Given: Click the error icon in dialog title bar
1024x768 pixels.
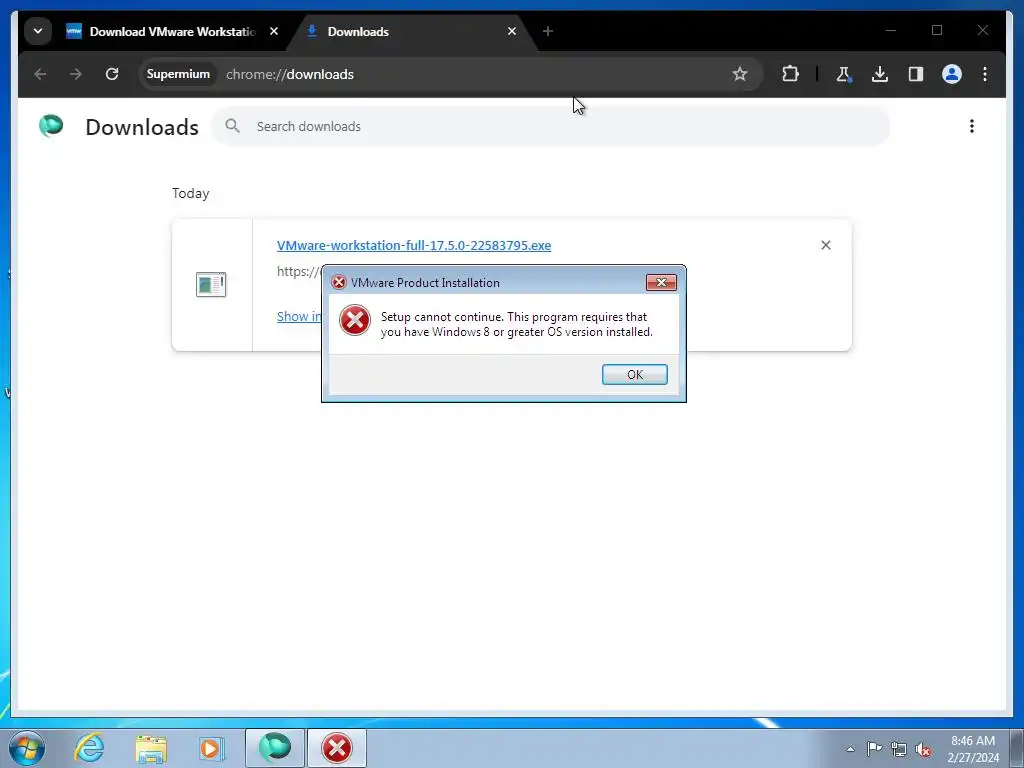Looking at the screenshot, I should tap(338, 282).
